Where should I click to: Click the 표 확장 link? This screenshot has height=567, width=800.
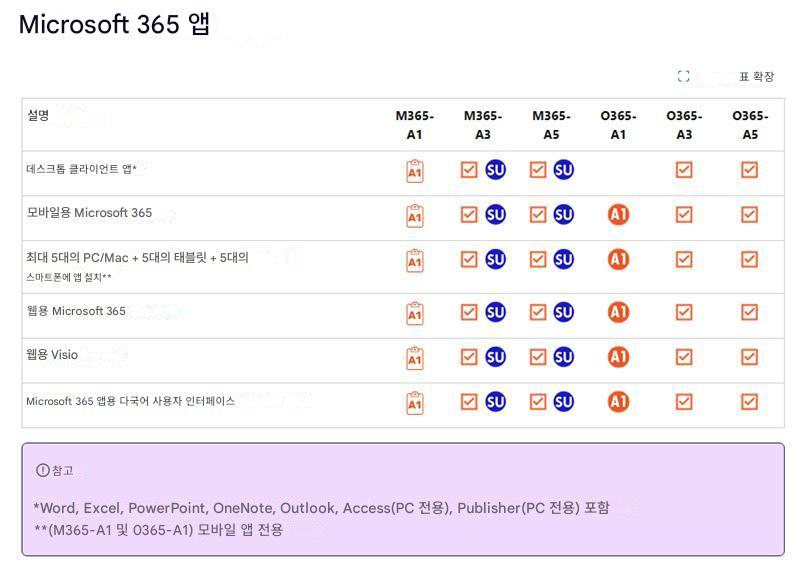point(757,77)
